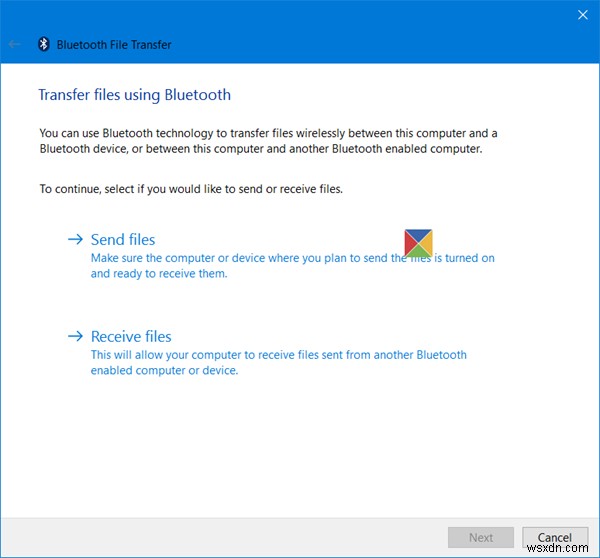Cancel the Bluetooth file transfer wizard
Viewport: 600px width, 558px height.
pyautogui.click(x=555, y=537)
